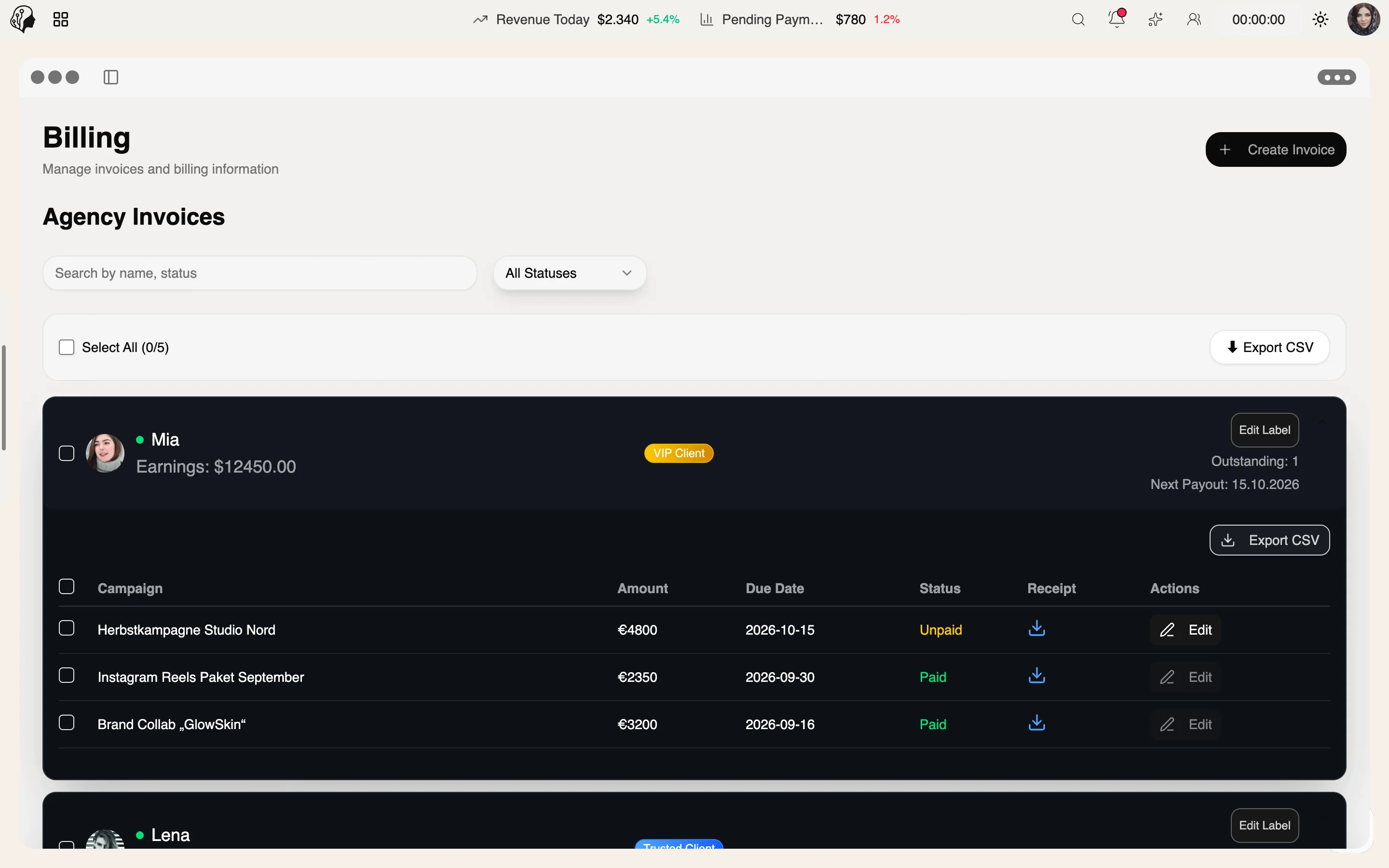This screenshot has width=1389, height=868.
Task: Open notifications bell icon
Action: click(x=1117, y=18)
